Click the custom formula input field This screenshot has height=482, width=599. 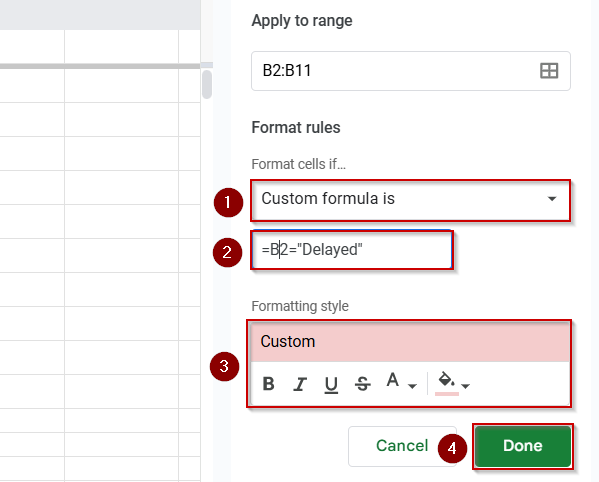pos(352,250)
